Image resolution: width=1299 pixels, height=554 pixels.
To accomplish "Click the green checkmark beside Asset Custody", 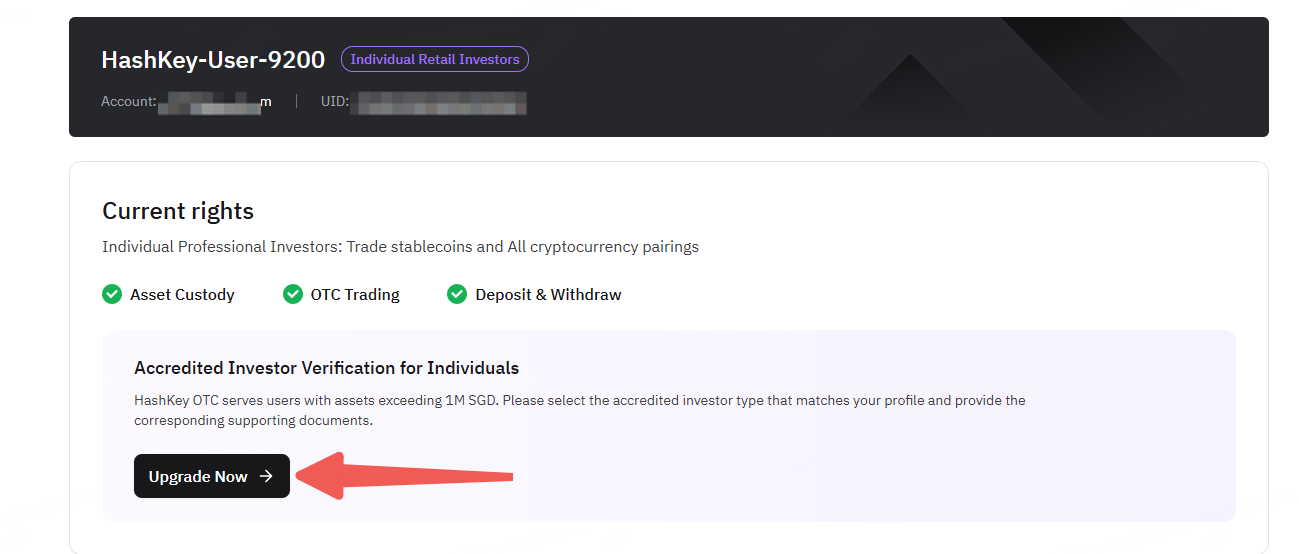I will (x=112, y=294).
